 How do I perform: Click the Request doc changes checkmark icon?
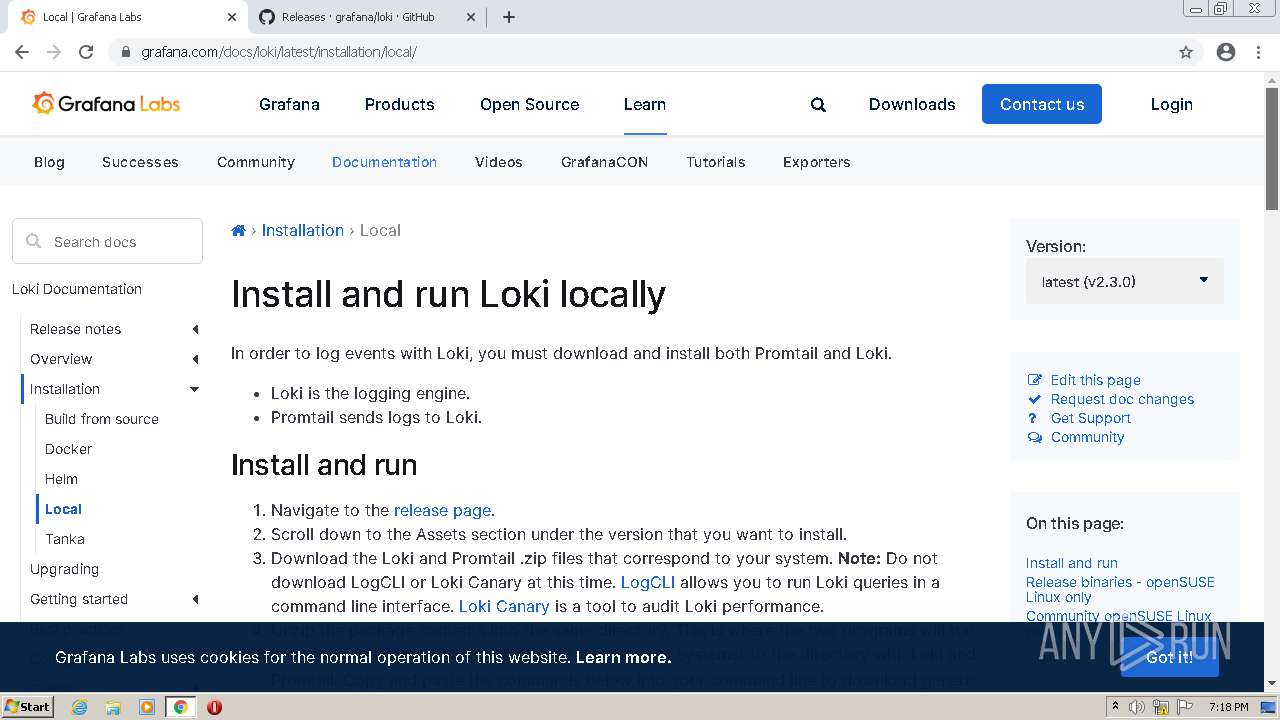(x=1035, y=399)
